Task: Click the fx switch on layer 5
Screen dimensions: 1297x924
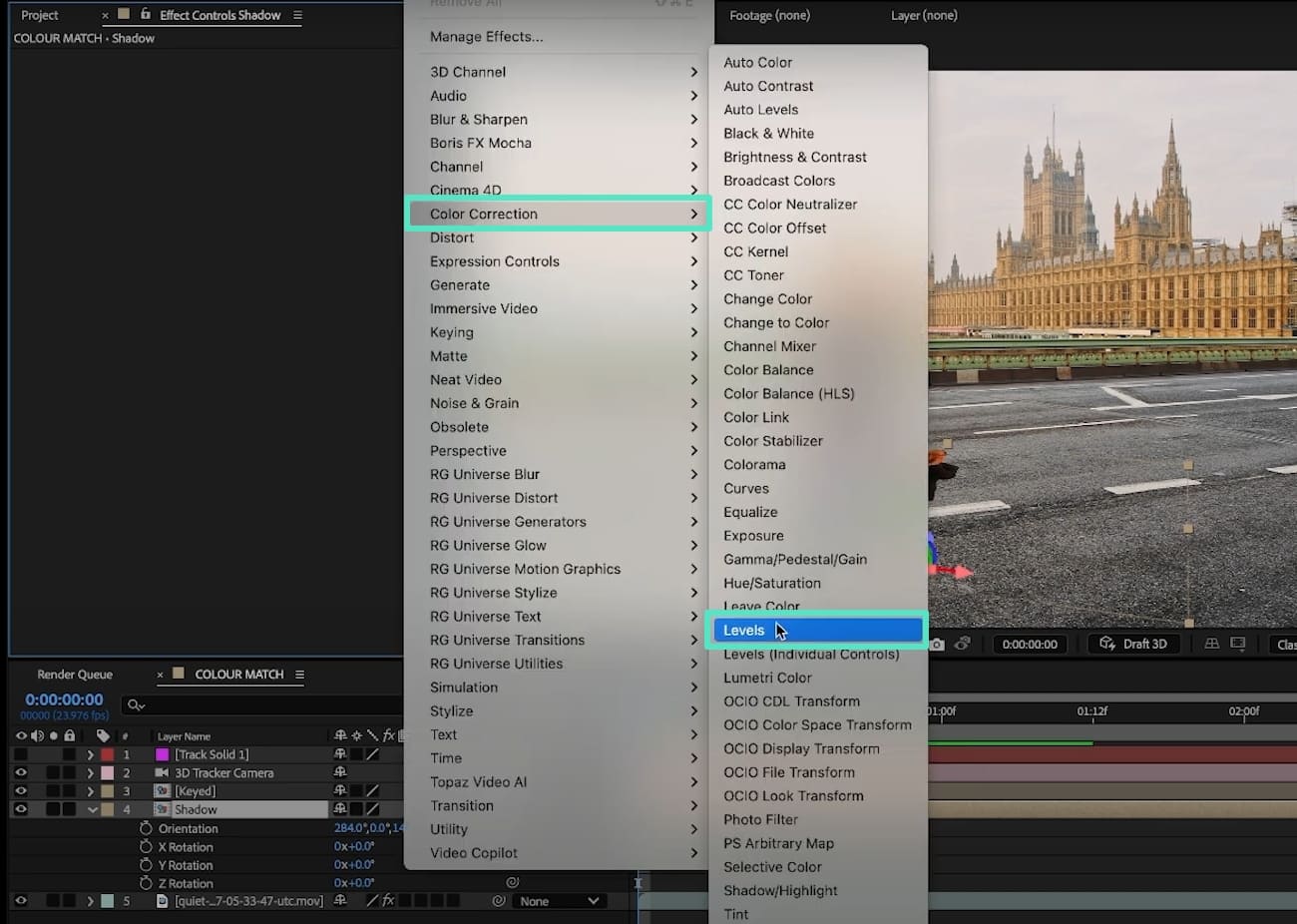Action: tap(388, 901)
